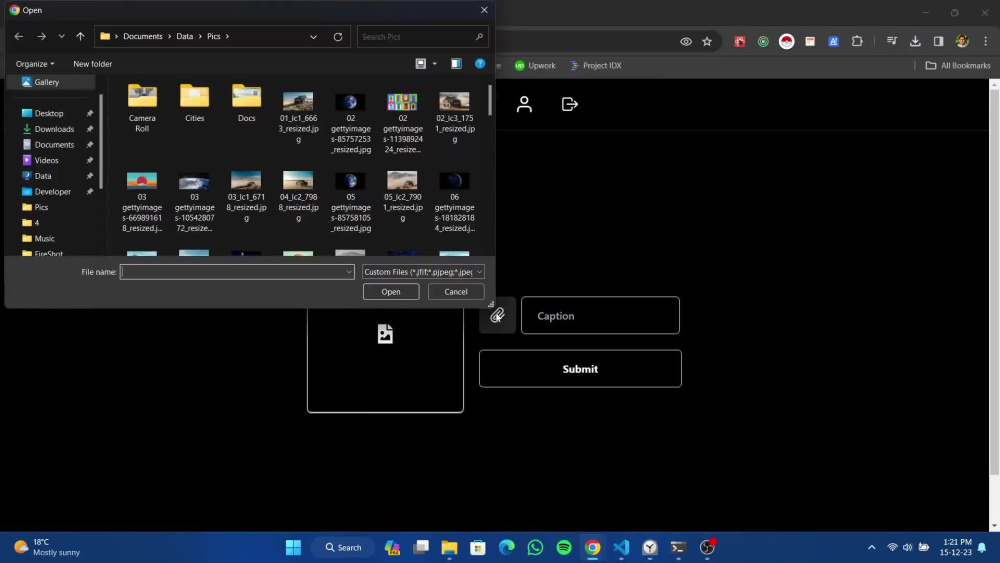The height and width of the screenshot is (563, 1000).
Task: Select Documents in the navigation pane
Action: point(54,145)
